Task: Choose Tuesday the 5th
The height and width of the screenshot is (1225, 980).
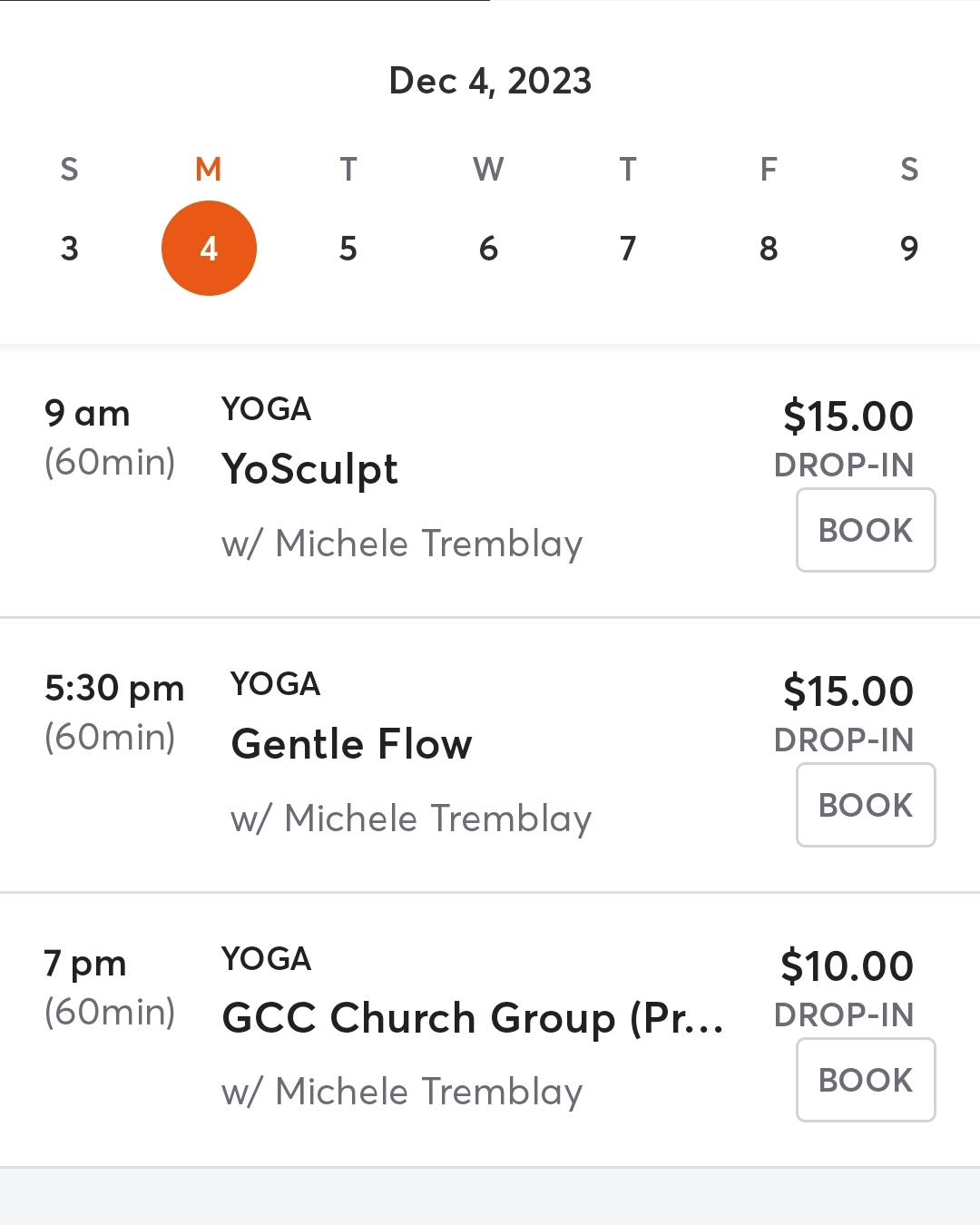Action: (348, 248)
